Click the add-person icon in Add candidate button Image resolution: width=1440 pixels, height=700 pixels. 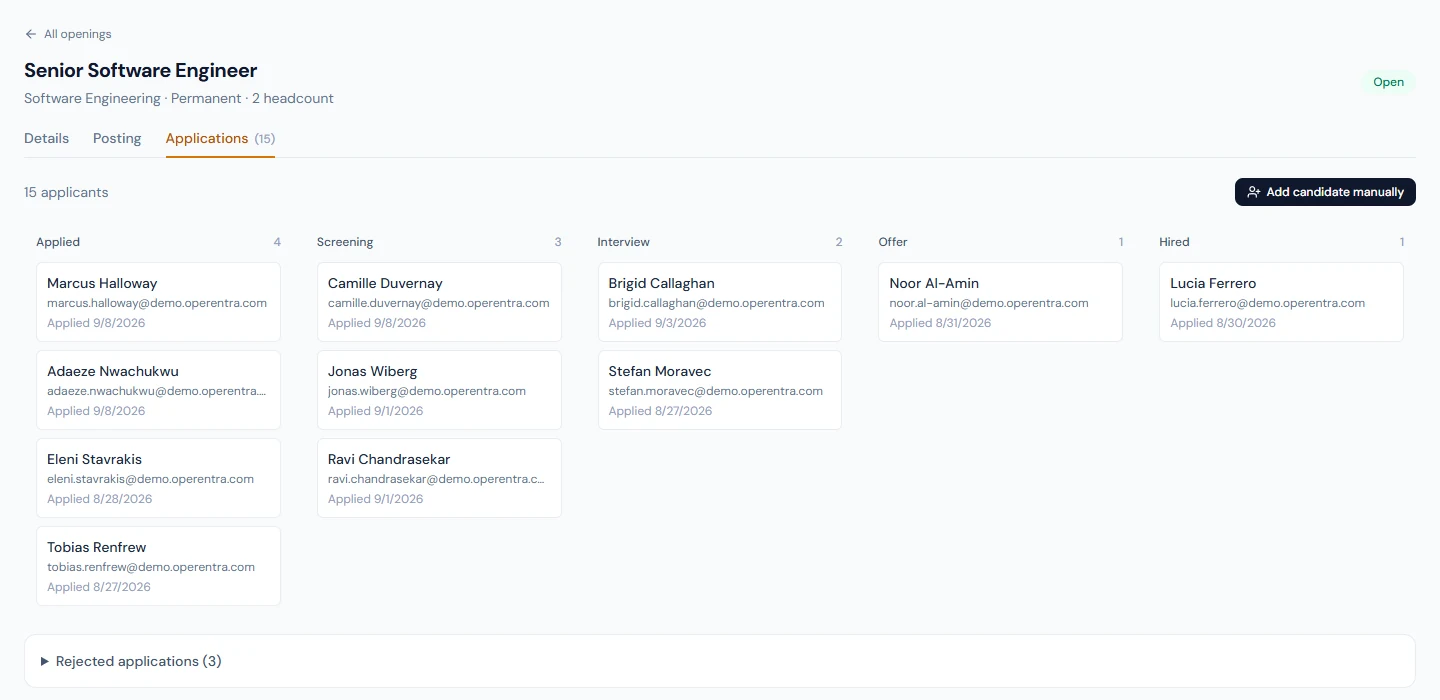(x=1254, y=192)
